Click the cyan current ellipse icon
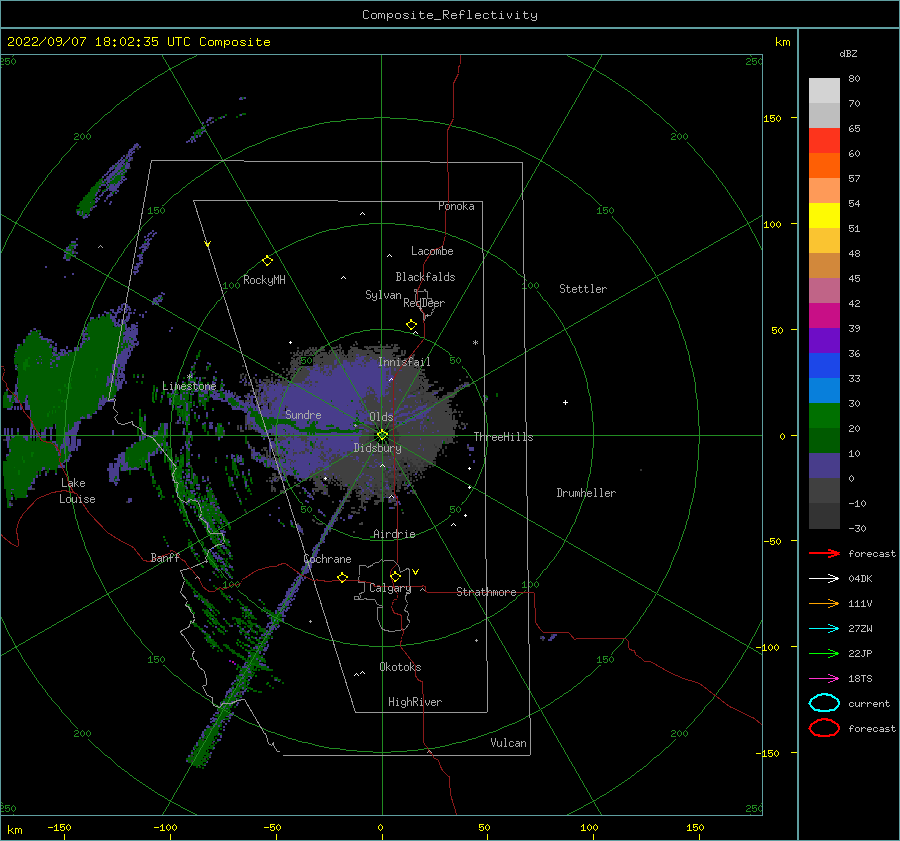 coord(824,703)
